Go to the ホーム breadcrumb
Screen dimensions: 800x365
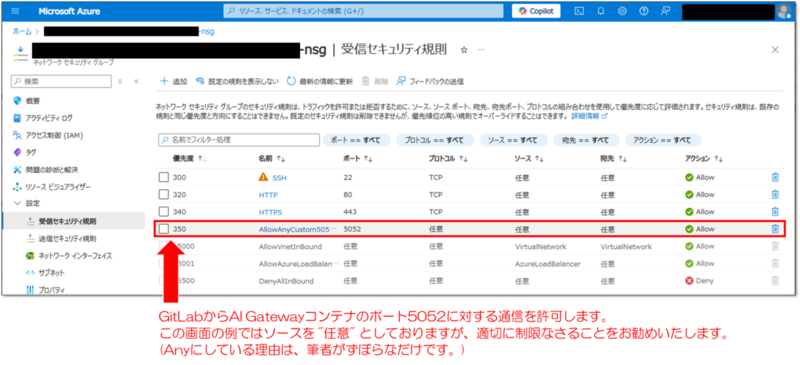pos(22,31)
